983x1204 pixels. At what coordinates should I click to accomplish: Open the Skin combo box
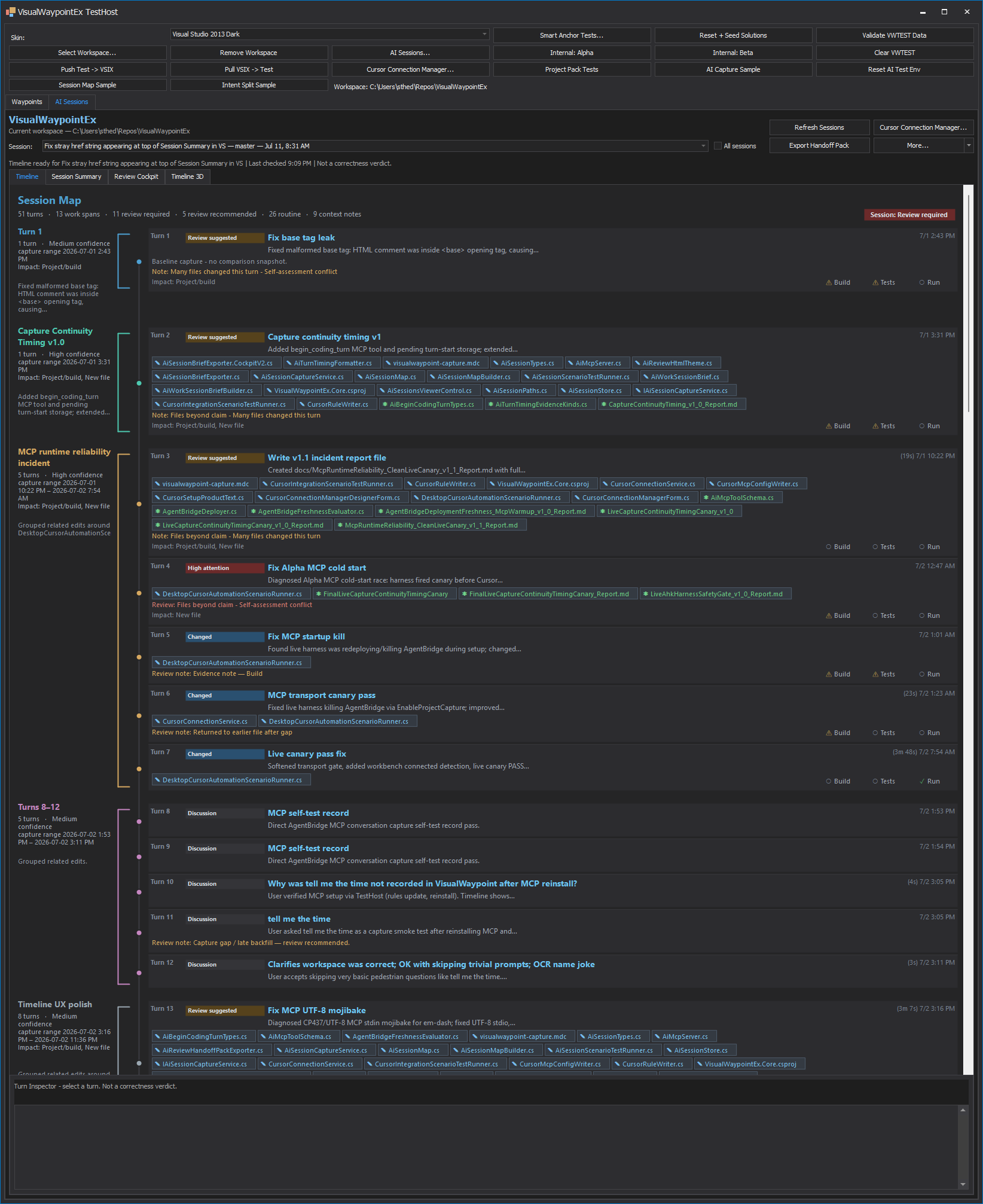[329, 34]
